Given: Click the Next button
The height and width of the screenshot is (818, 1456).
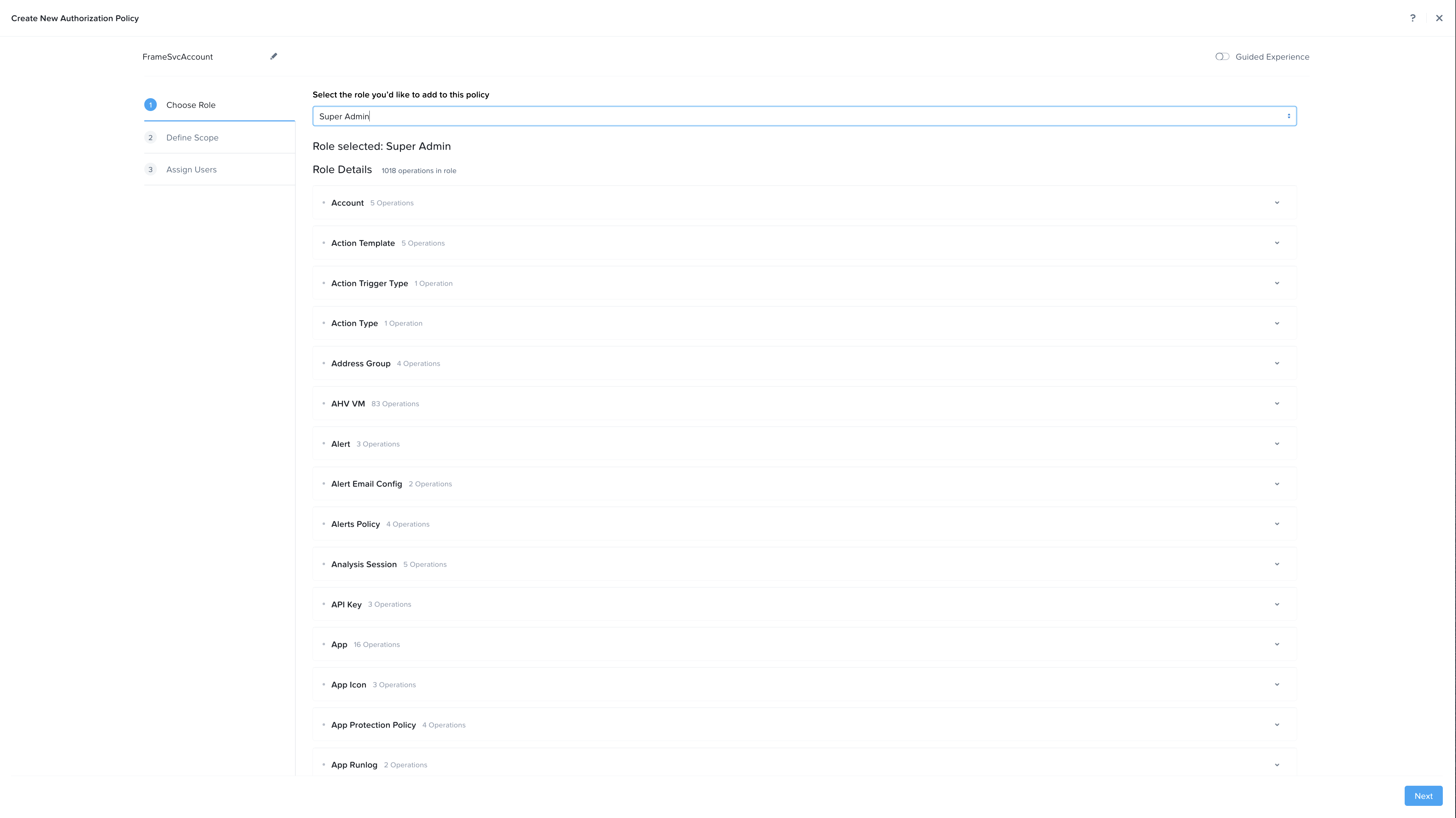Looking at the screenshot, I should (x=1423, y=795).
